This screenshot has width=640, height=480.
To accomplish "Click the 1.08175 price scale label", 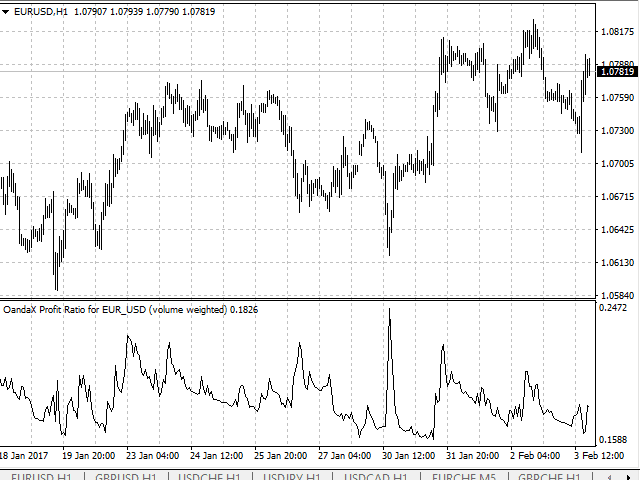I will tap(618, 32).
